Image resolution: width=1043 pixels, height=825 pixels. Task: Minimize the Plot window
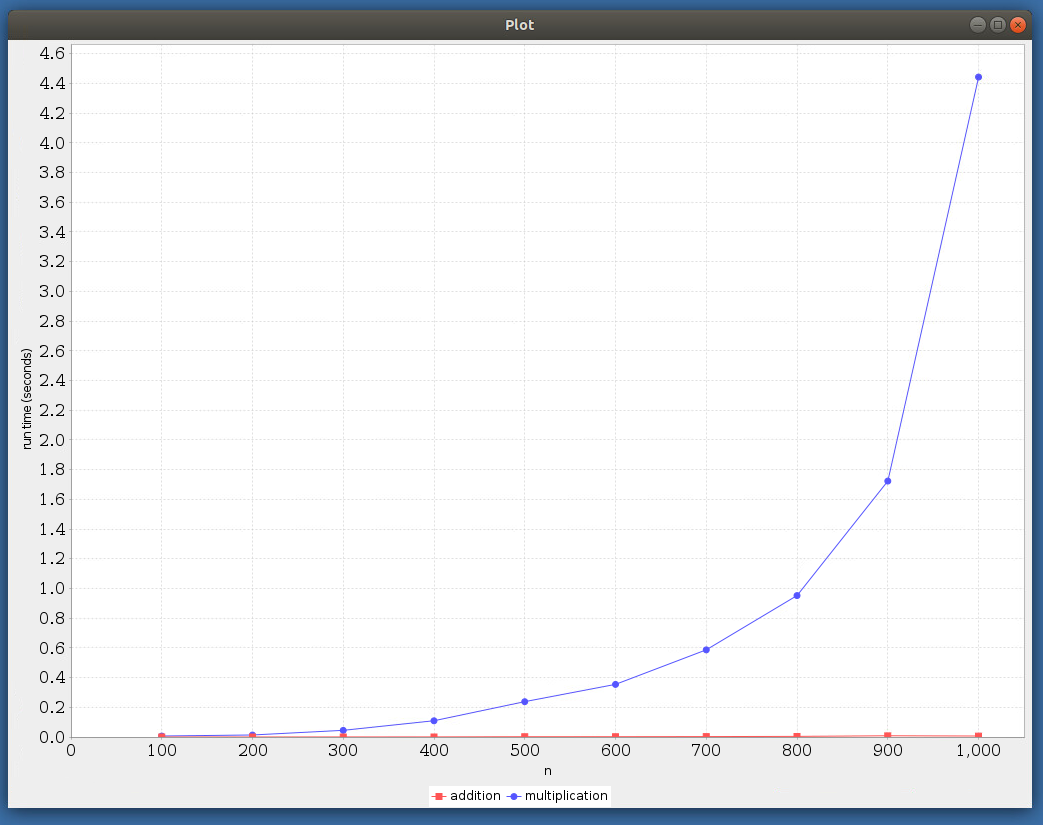[x=977, y=25]
